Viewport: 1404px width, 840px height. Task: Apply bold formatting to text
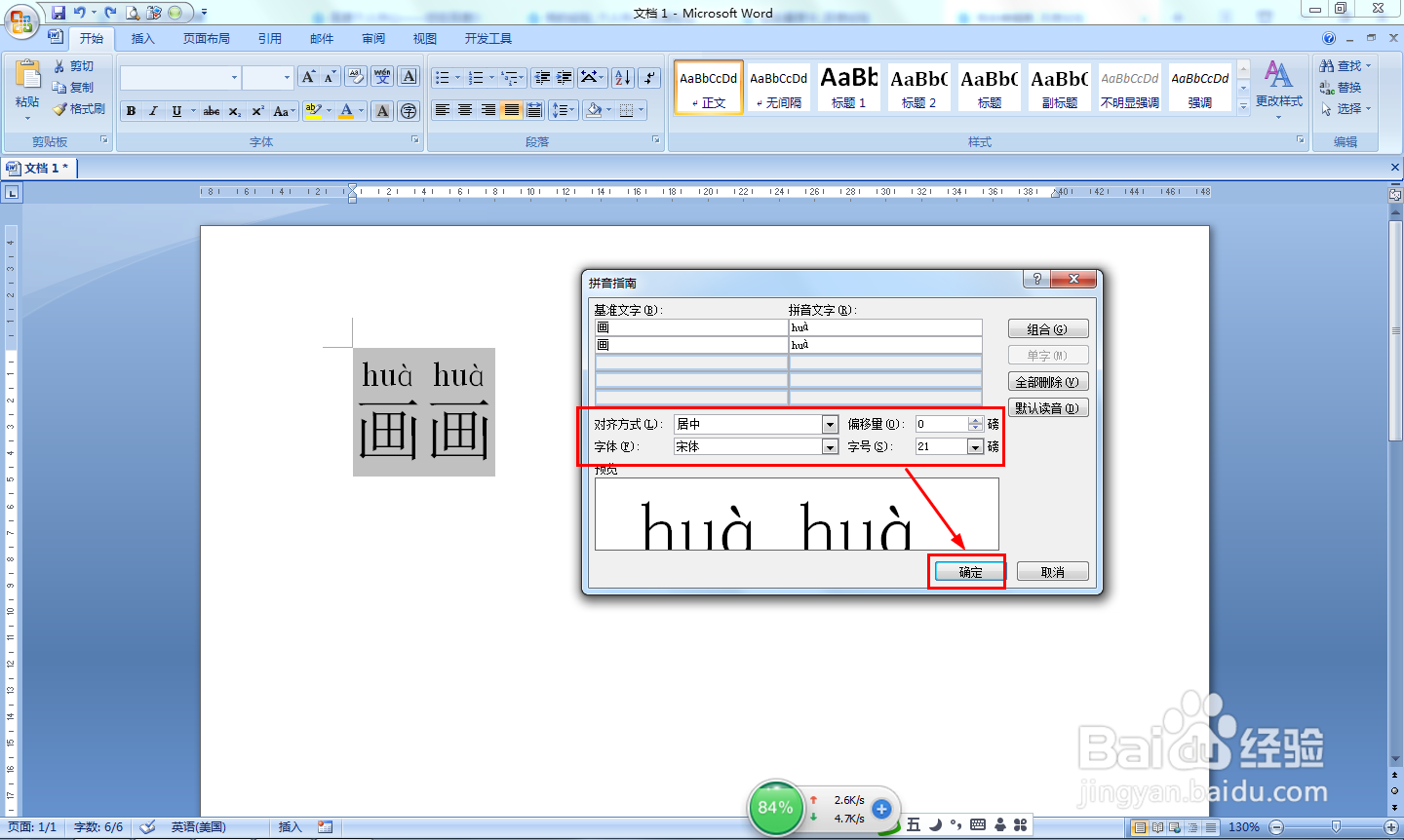click(x=130, y=110)
